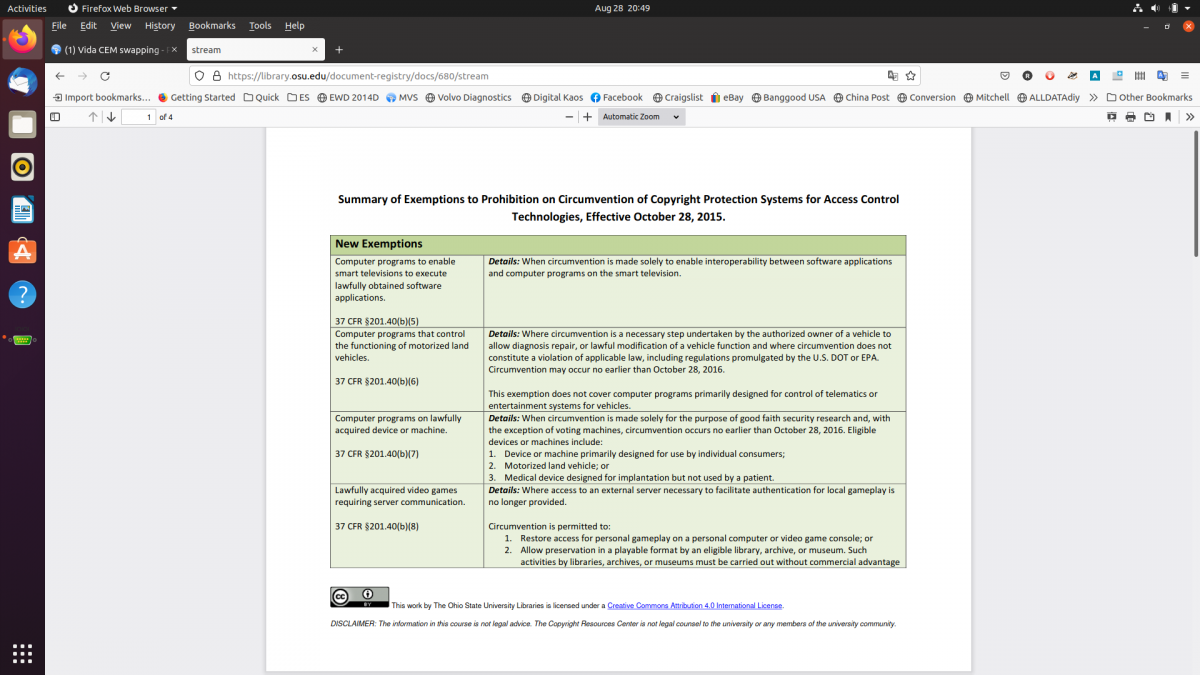Save the page to Pocket
The width and height of the screenshot is (1200, 675).
click(1004, 75)
